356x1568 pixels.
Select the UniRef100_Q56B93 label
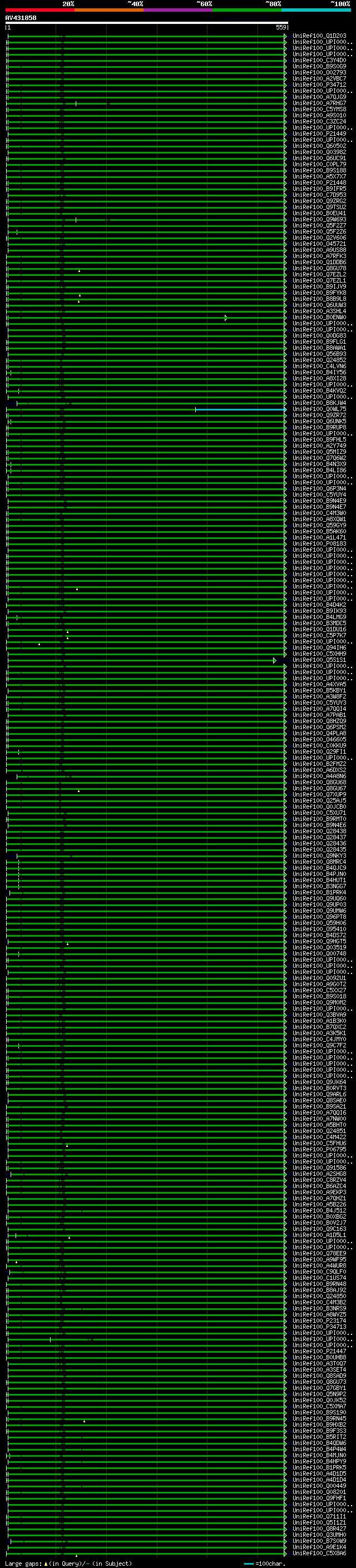[x=319, y=354]
